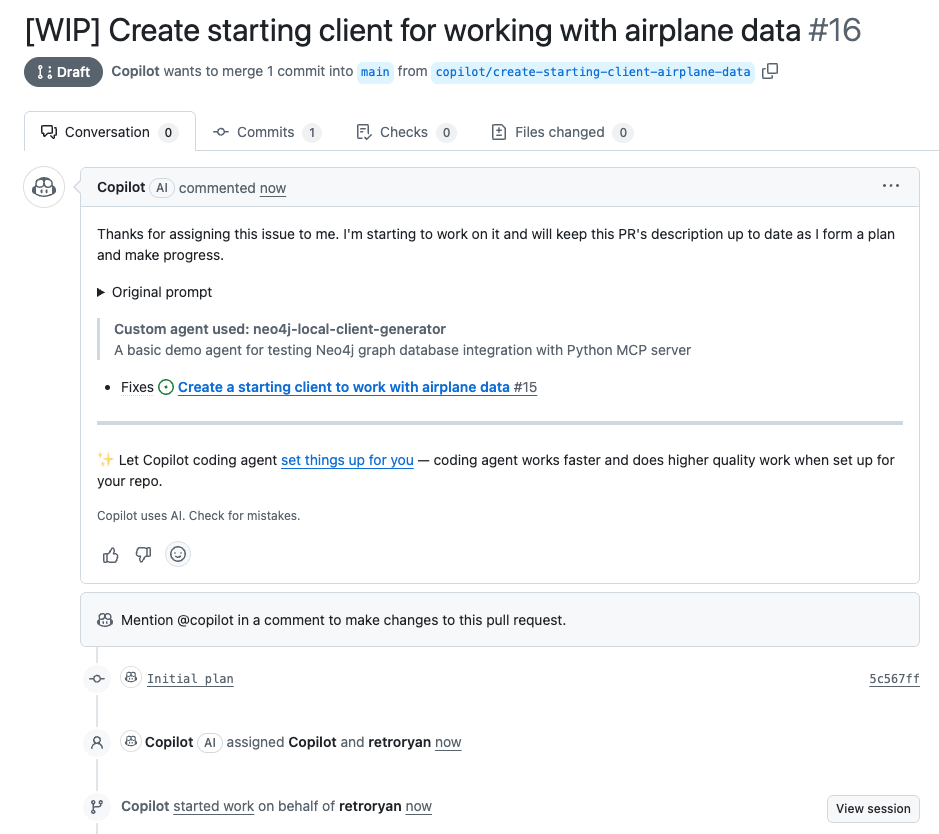Give thumbs up to Copilot comment
Screen dimensions: 939x834
point(111,555)
